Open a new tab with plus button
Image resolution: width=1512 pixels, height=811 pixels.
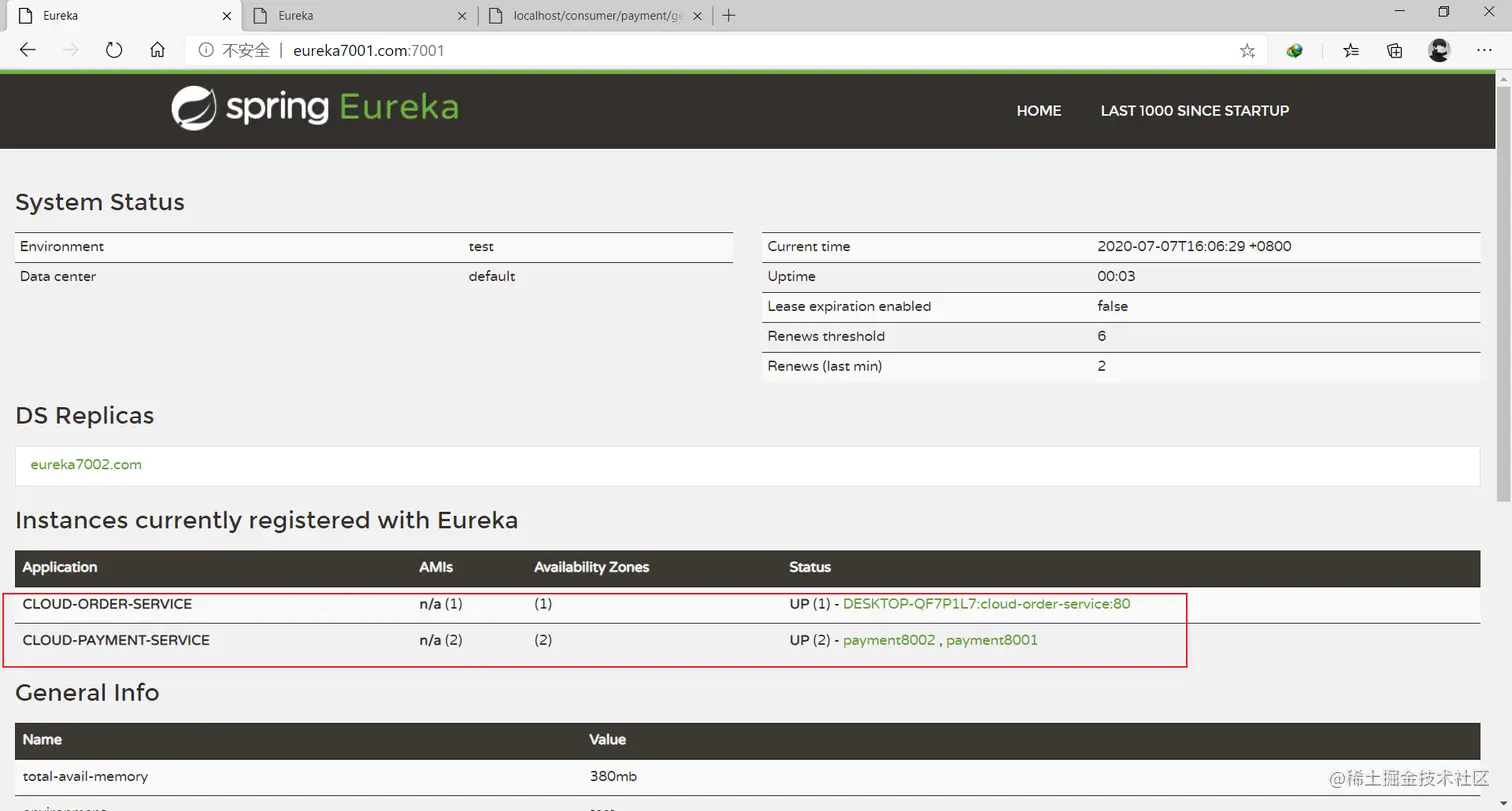[x=728, y=15]
